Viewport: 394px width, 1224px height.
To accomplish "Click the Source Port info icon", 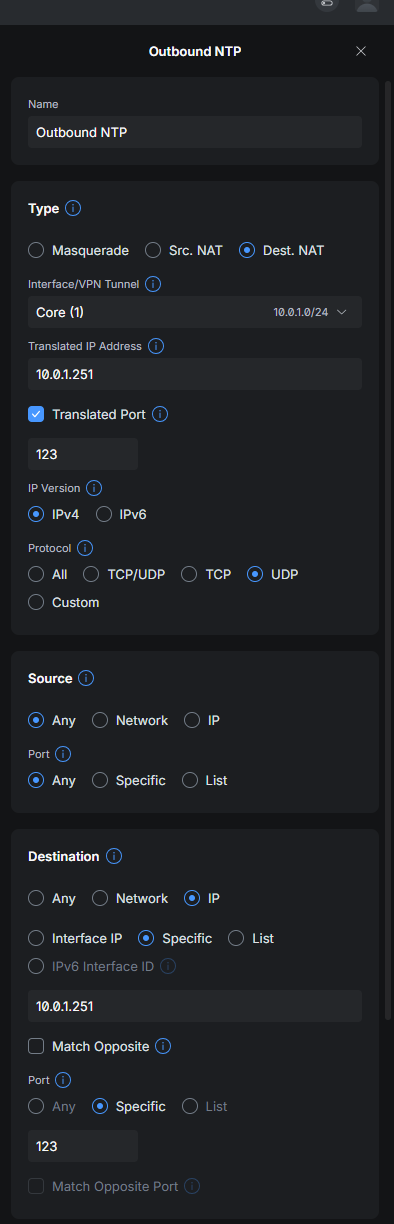I will point(63,754).
